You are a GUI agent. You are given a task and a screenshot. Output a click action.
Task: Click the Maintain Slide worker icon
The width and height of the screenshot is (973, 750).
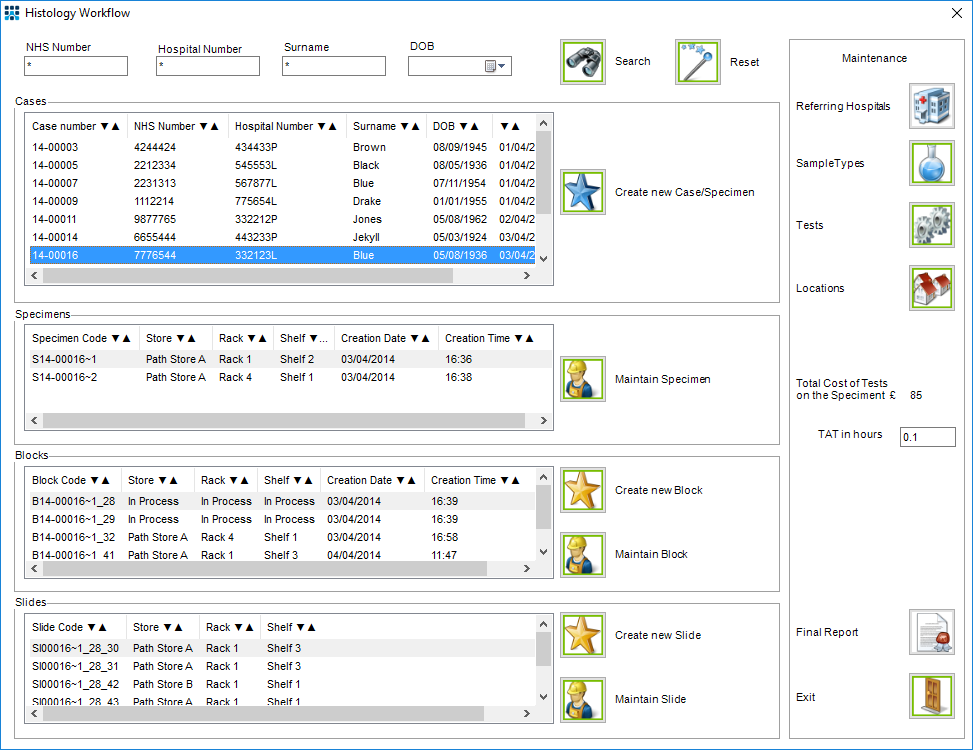pos(583,699)
